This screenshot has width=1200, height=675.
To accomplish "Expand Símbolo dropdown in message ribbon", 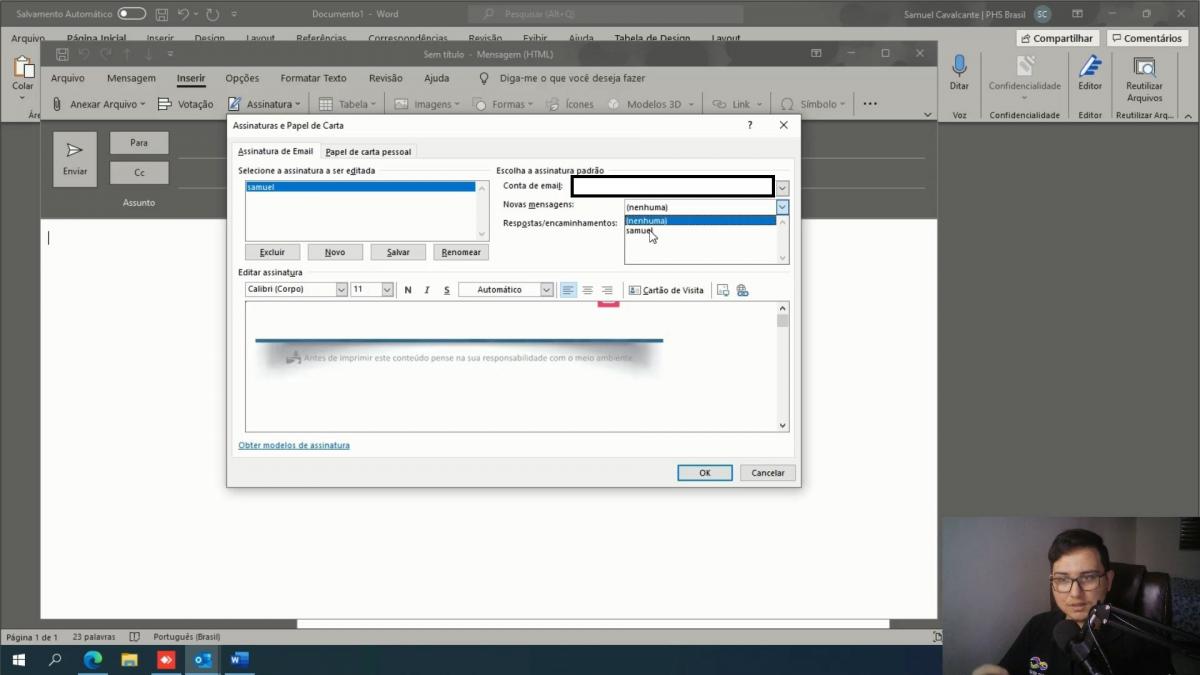I will [x=842, y=104].
